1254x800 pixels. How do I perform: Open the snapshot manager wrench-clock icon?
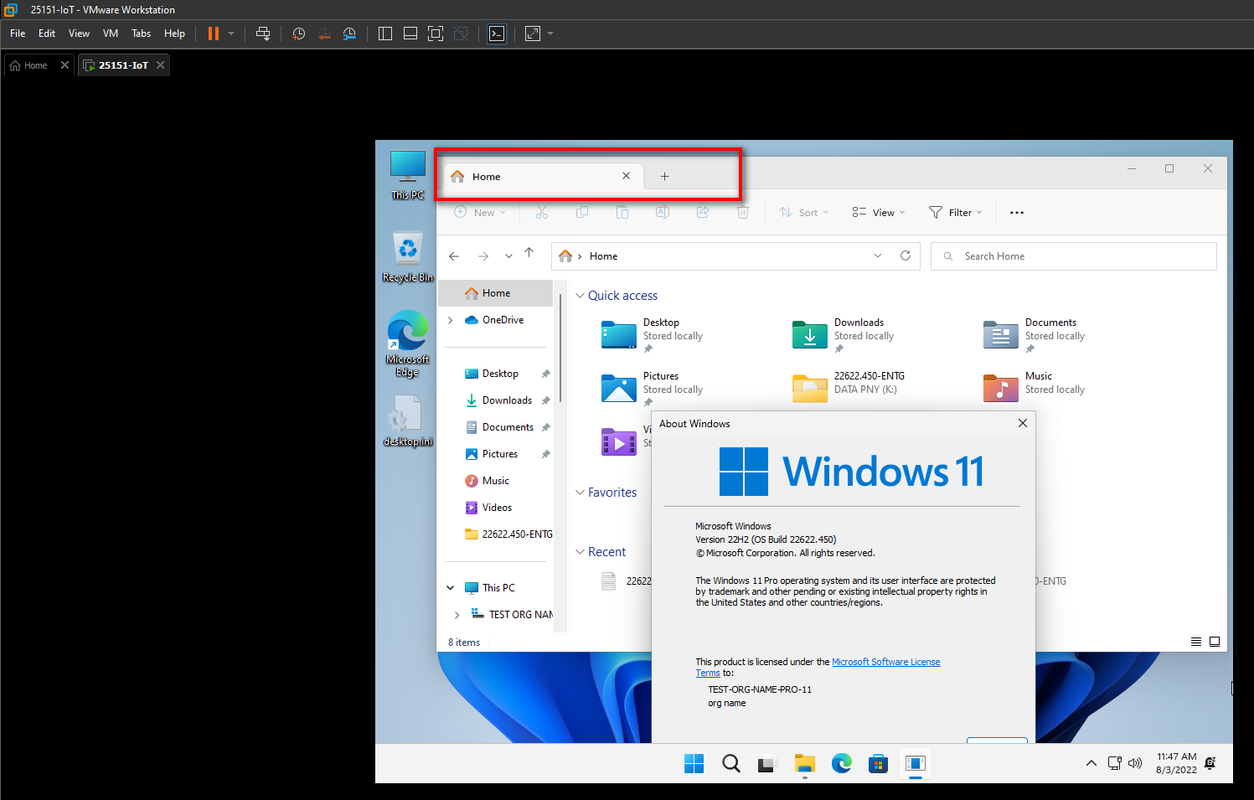[x=349, y=33]
